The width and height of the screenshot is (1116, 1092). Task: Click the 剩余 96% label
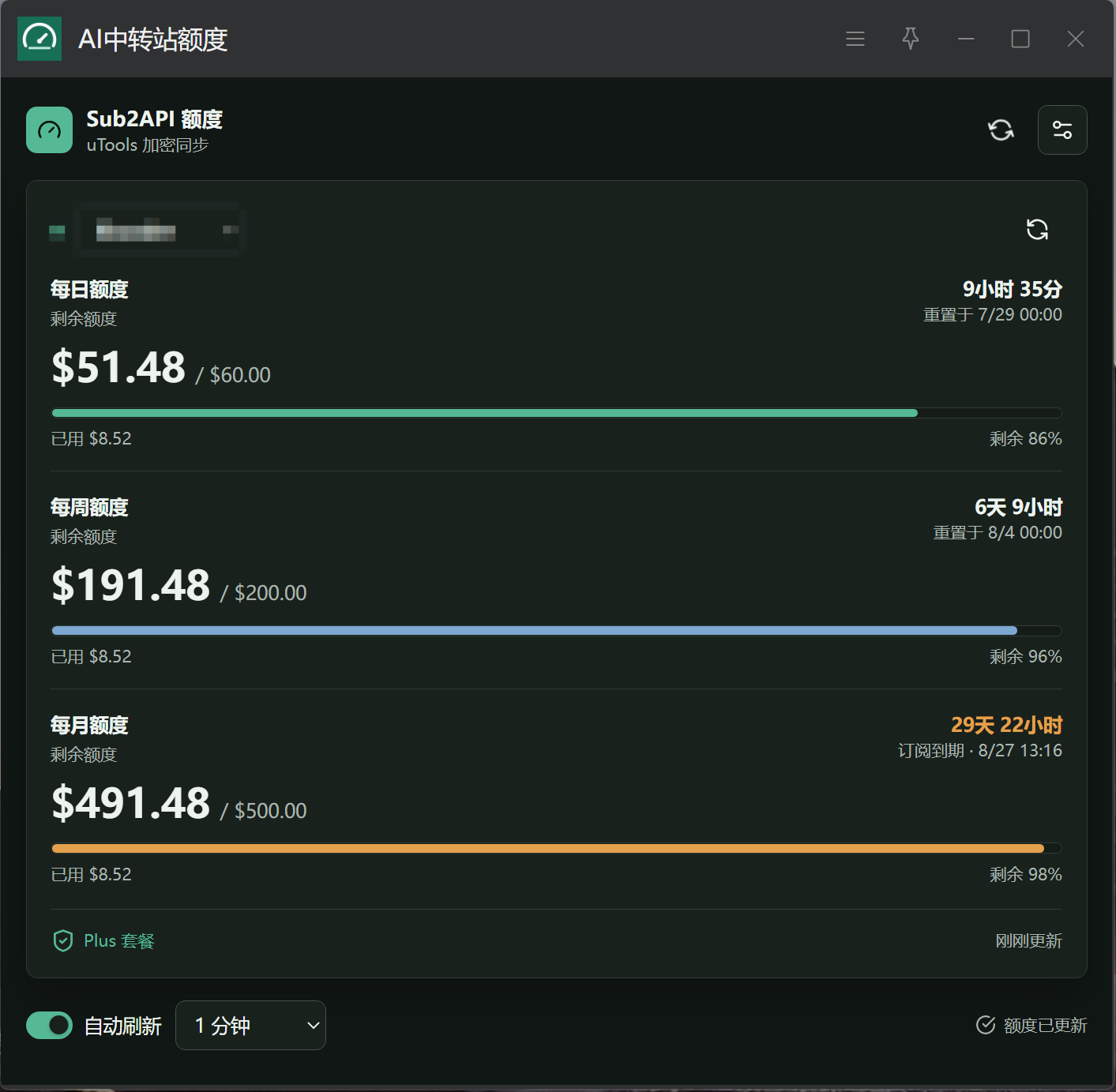click(x=1026, y=657)
